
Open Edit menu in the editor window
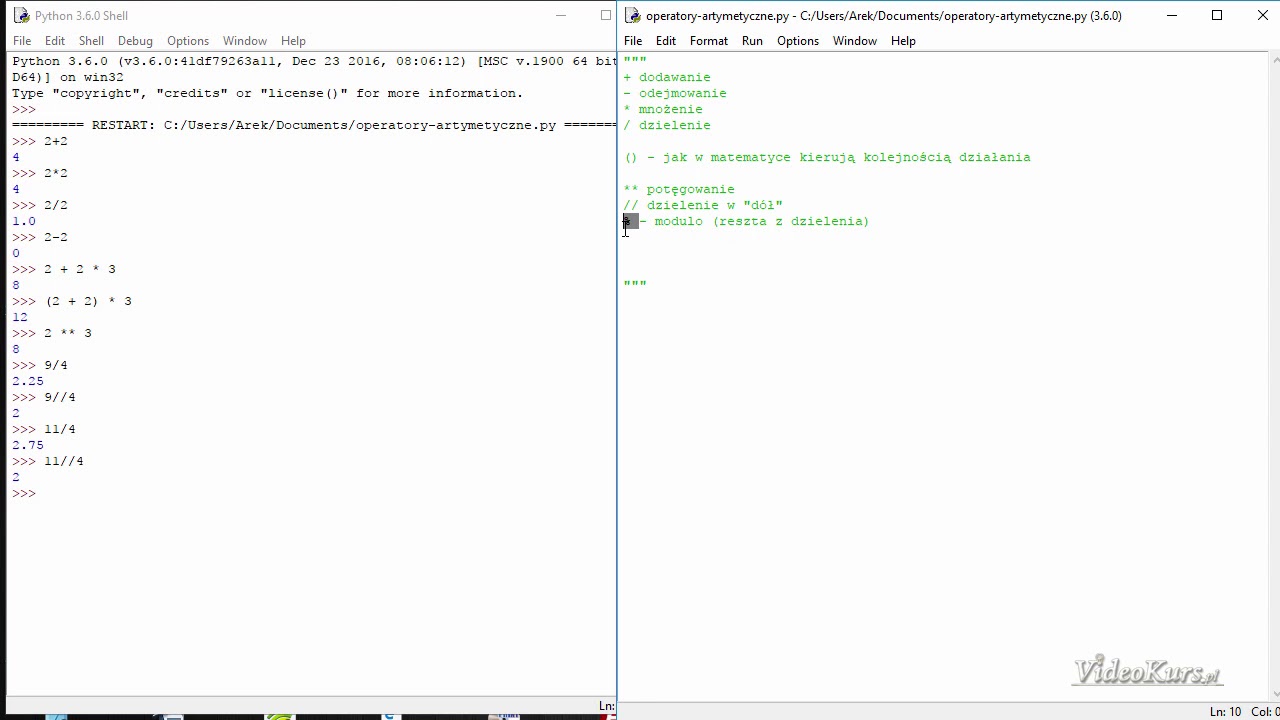coord(666,41)
